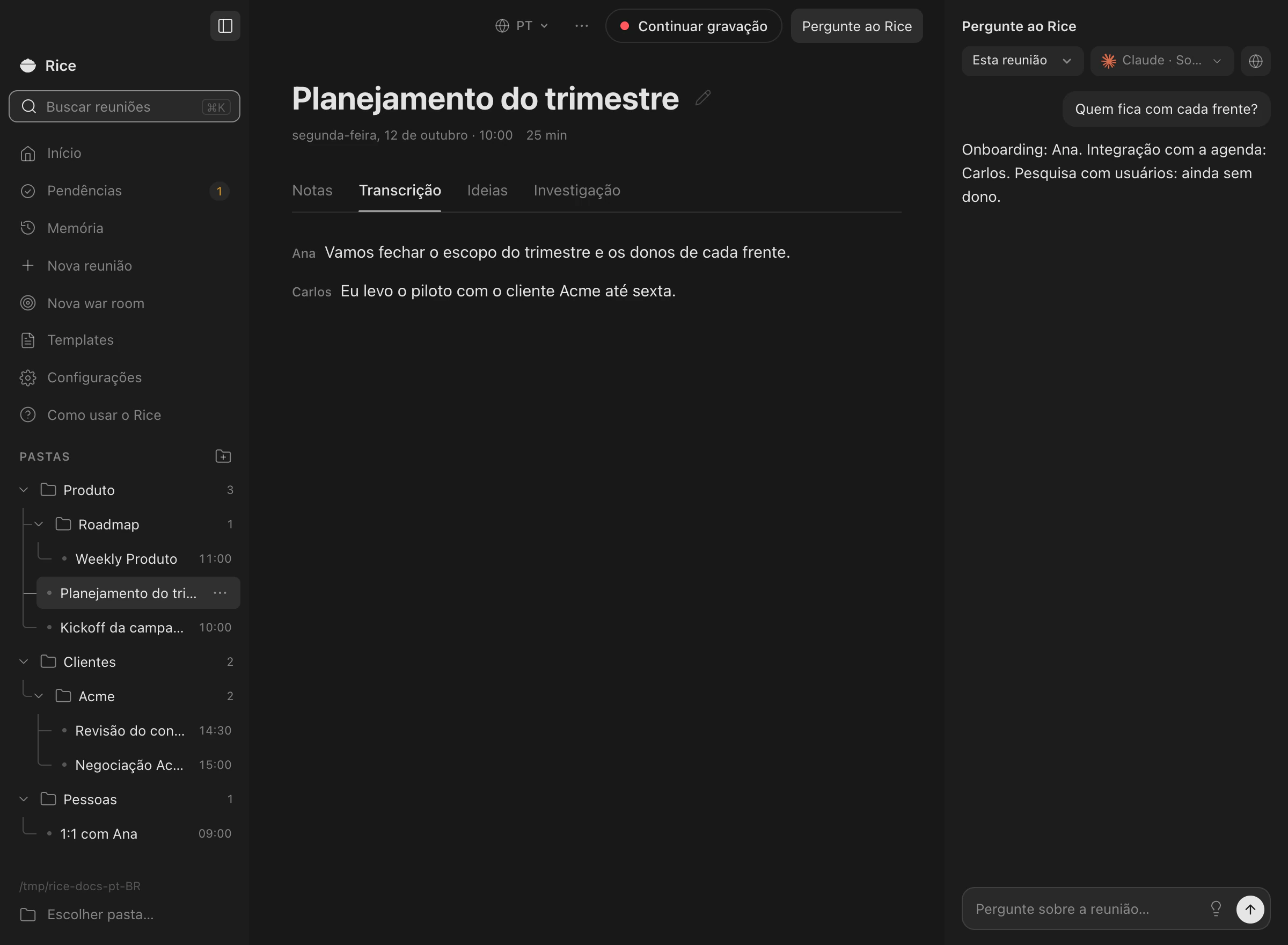Collapse the Produto folder
Screen dimensions: 1288x945
click(x=24, y=490)
